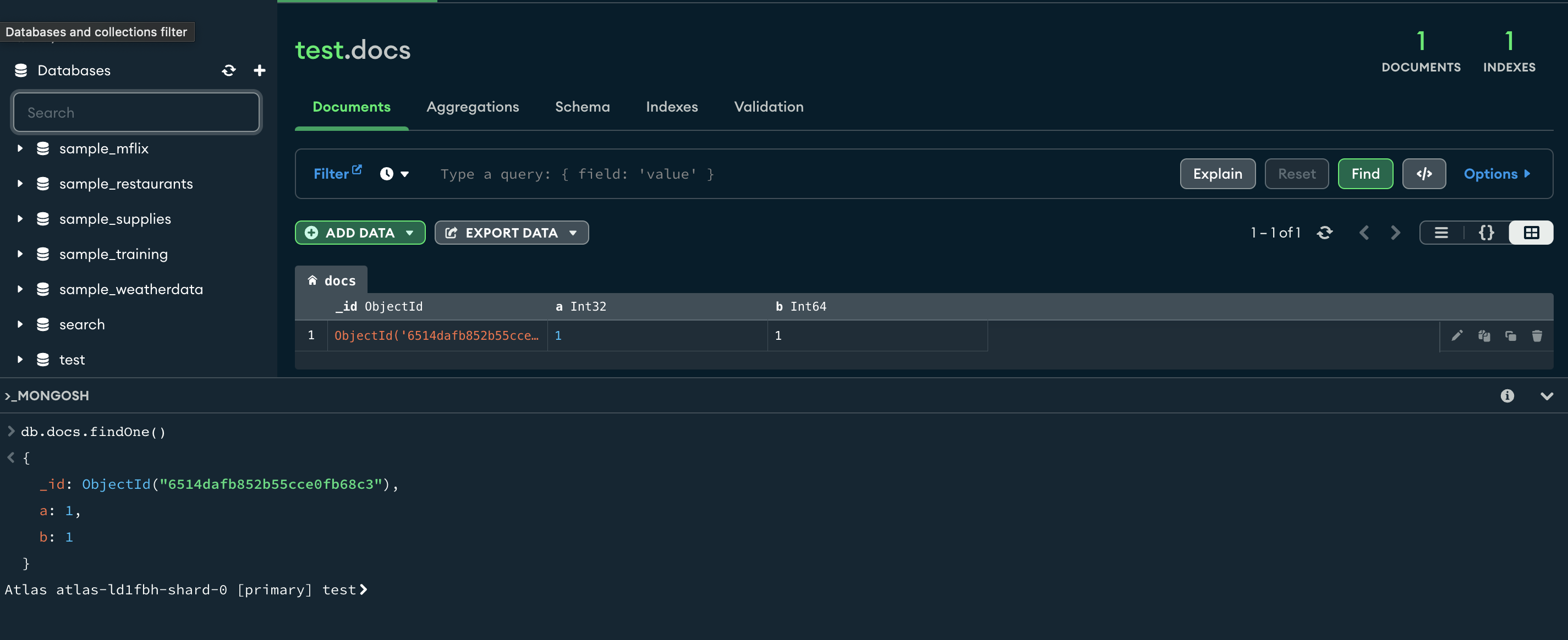Click the plus icon to create database
The image size is (1568, 640).
coord(259,70)
